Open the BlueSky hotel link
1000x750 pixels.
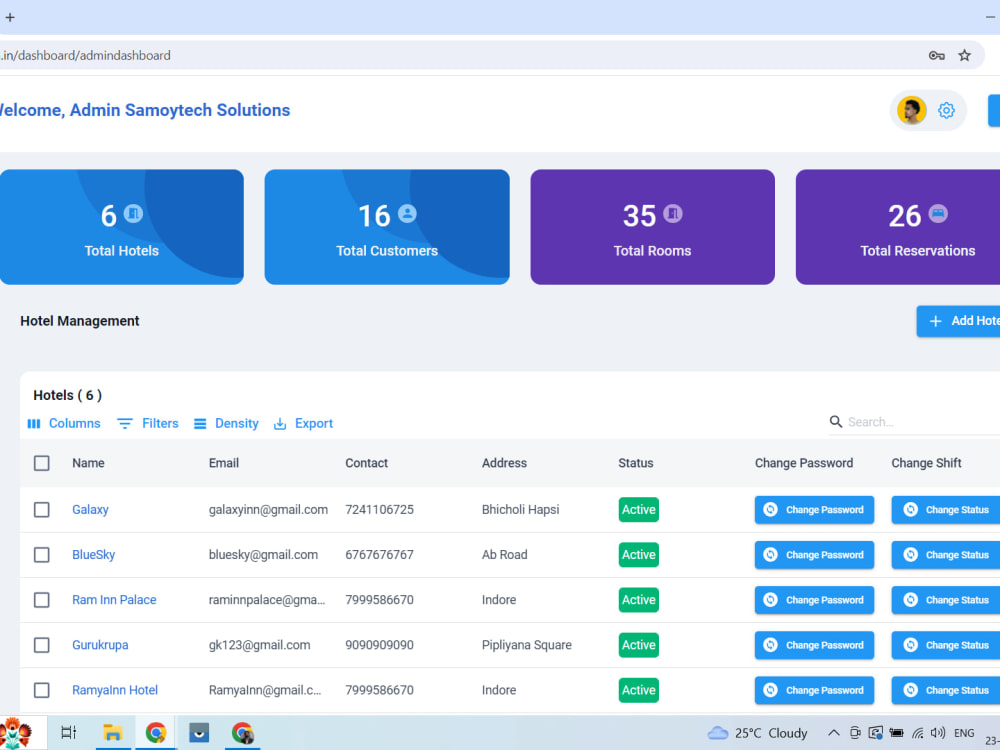pos(94,555)
